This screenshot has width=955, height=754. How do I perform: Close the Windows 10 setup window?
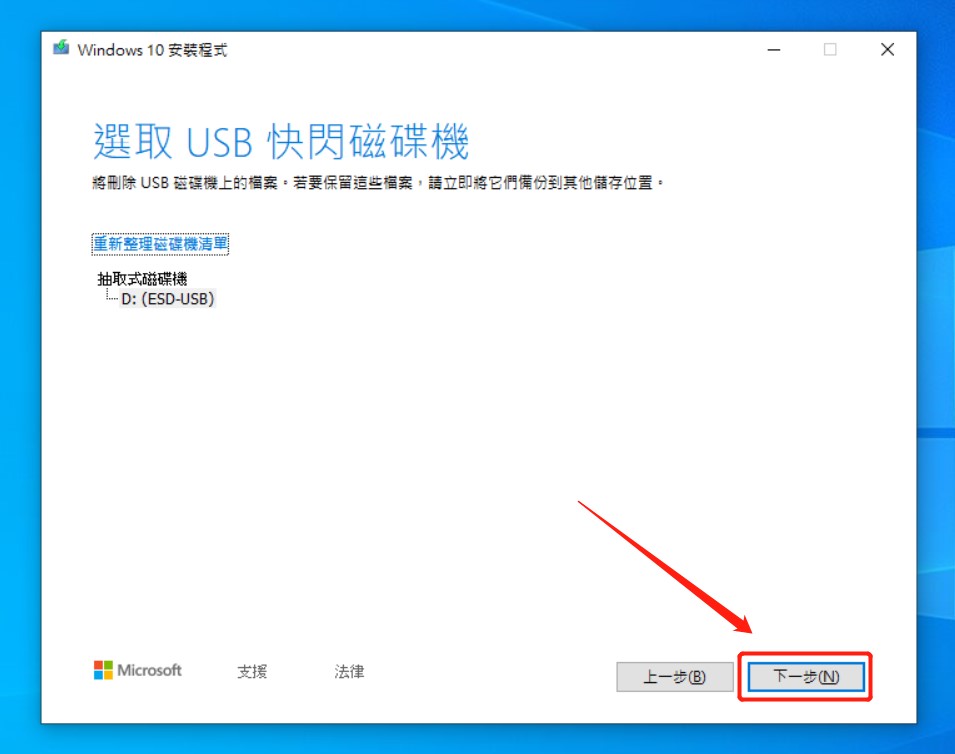click(x=887, y=50)
